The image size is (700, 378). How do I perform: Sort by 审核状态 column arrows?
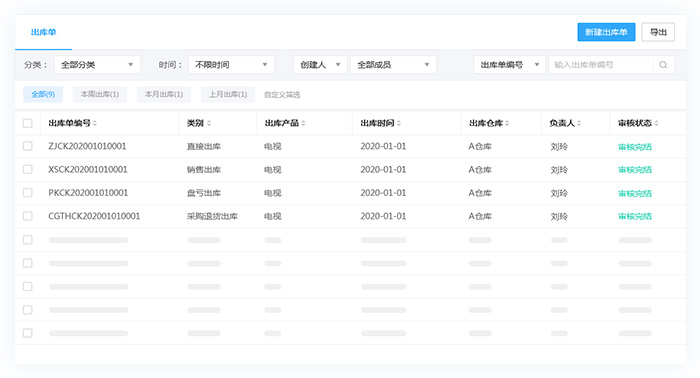(656, 123)
